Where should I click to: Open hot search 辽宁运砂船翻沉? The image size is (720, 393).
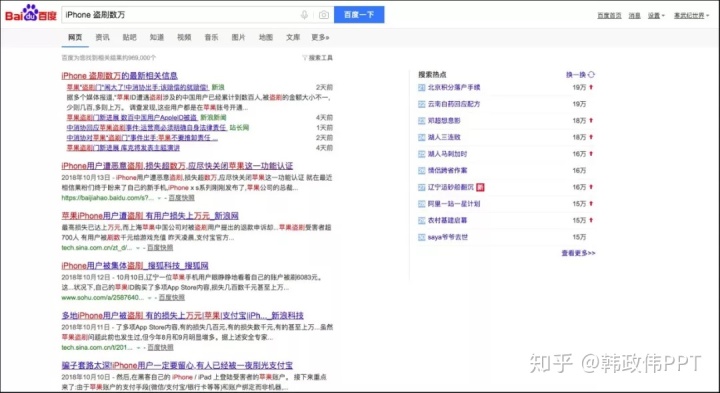(x=450, y=187)
